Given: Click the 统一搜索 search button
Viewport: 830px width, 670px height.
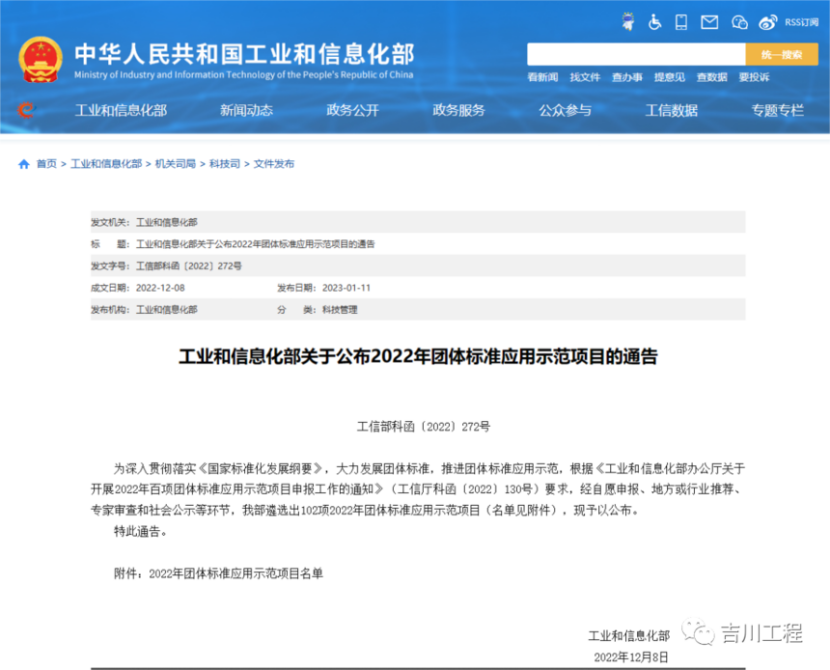Looking at the screenshot, I should pos(782,55).
